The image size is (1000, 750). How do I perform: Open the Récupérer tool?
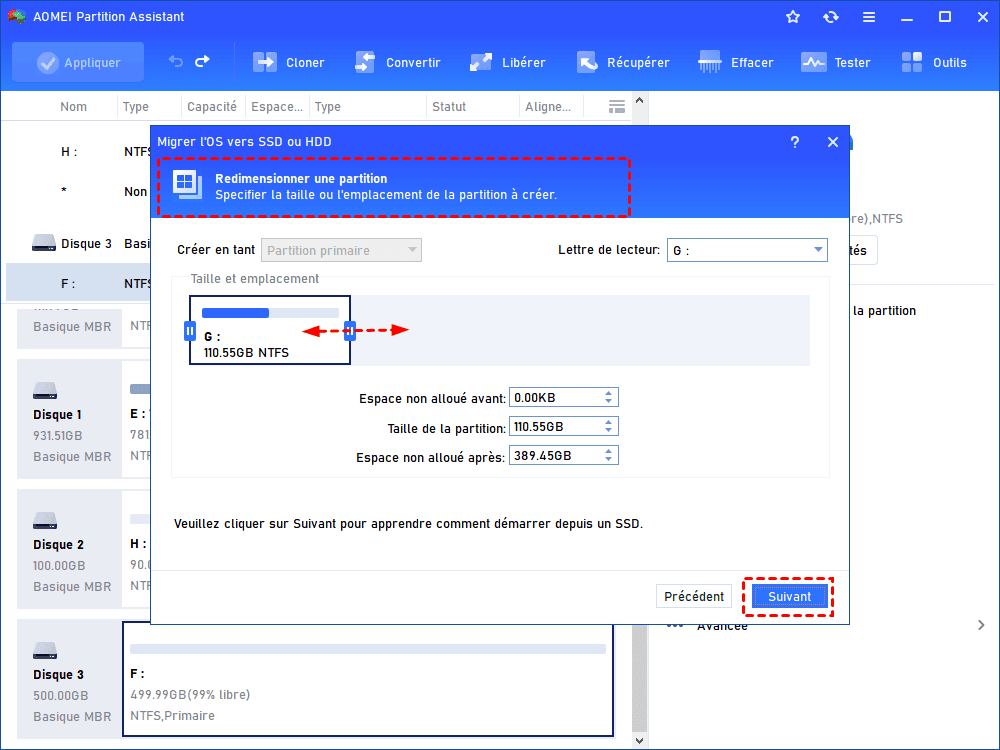click(x=623, y=62)
